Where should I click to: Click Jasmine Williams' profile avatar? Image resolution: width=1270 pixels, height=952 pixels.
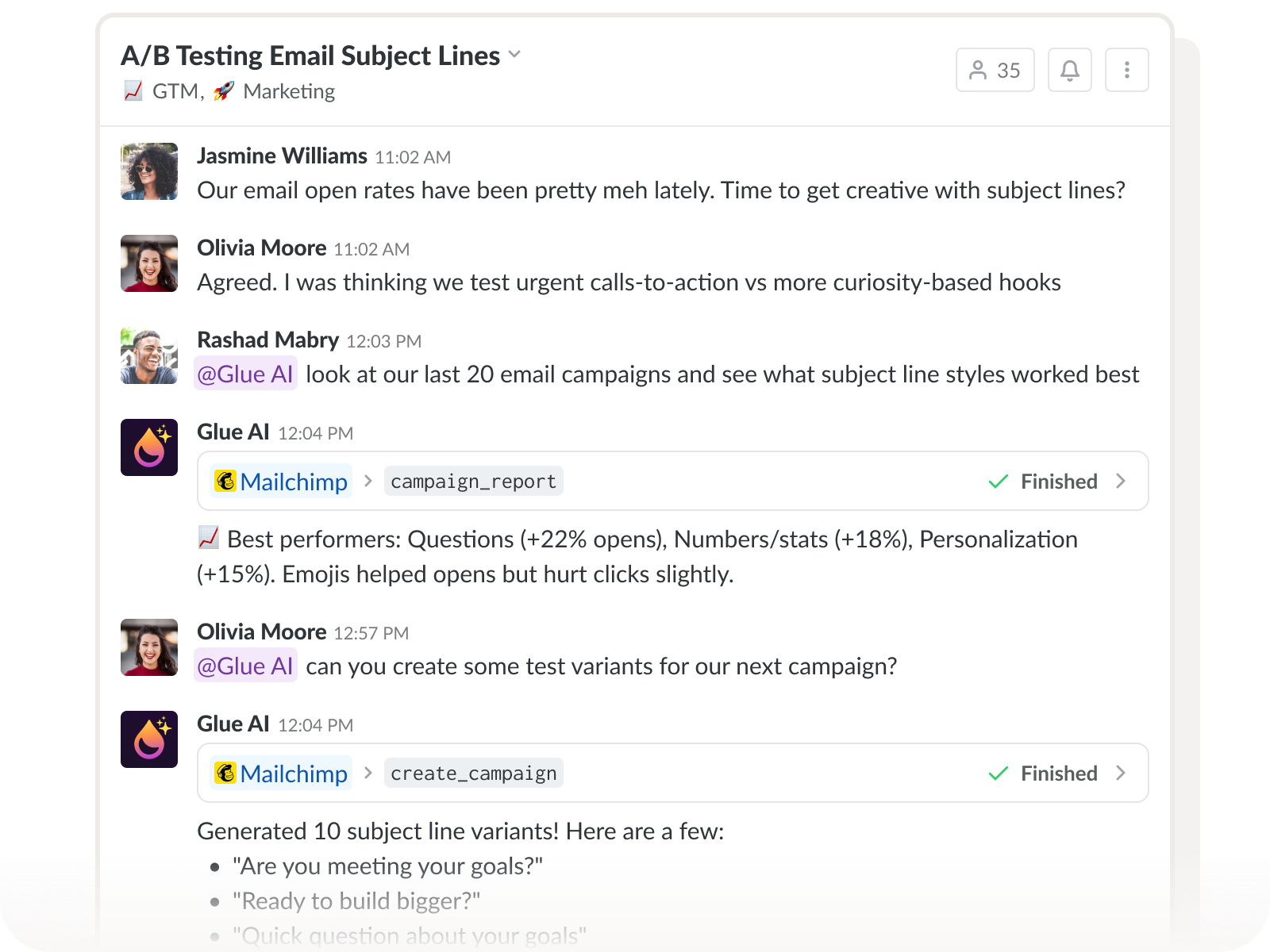tap(149, 171)
